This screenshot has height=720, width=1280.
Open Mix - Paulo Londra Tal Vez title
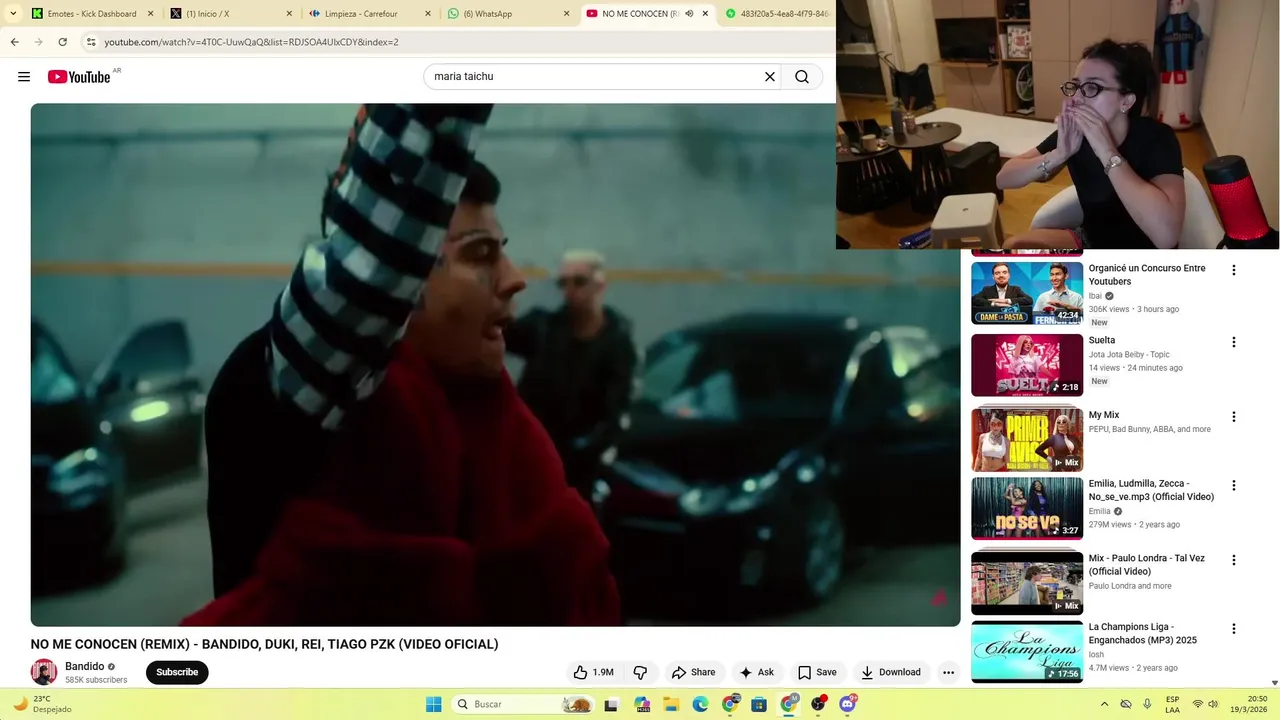coord(1147,565)
